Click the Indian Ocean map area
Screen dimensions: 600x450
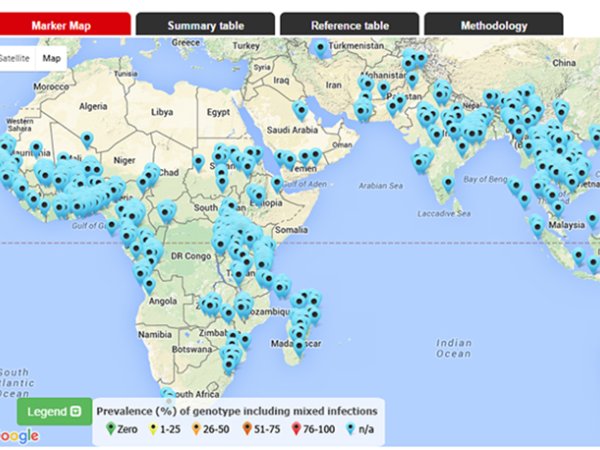(454, 349)
